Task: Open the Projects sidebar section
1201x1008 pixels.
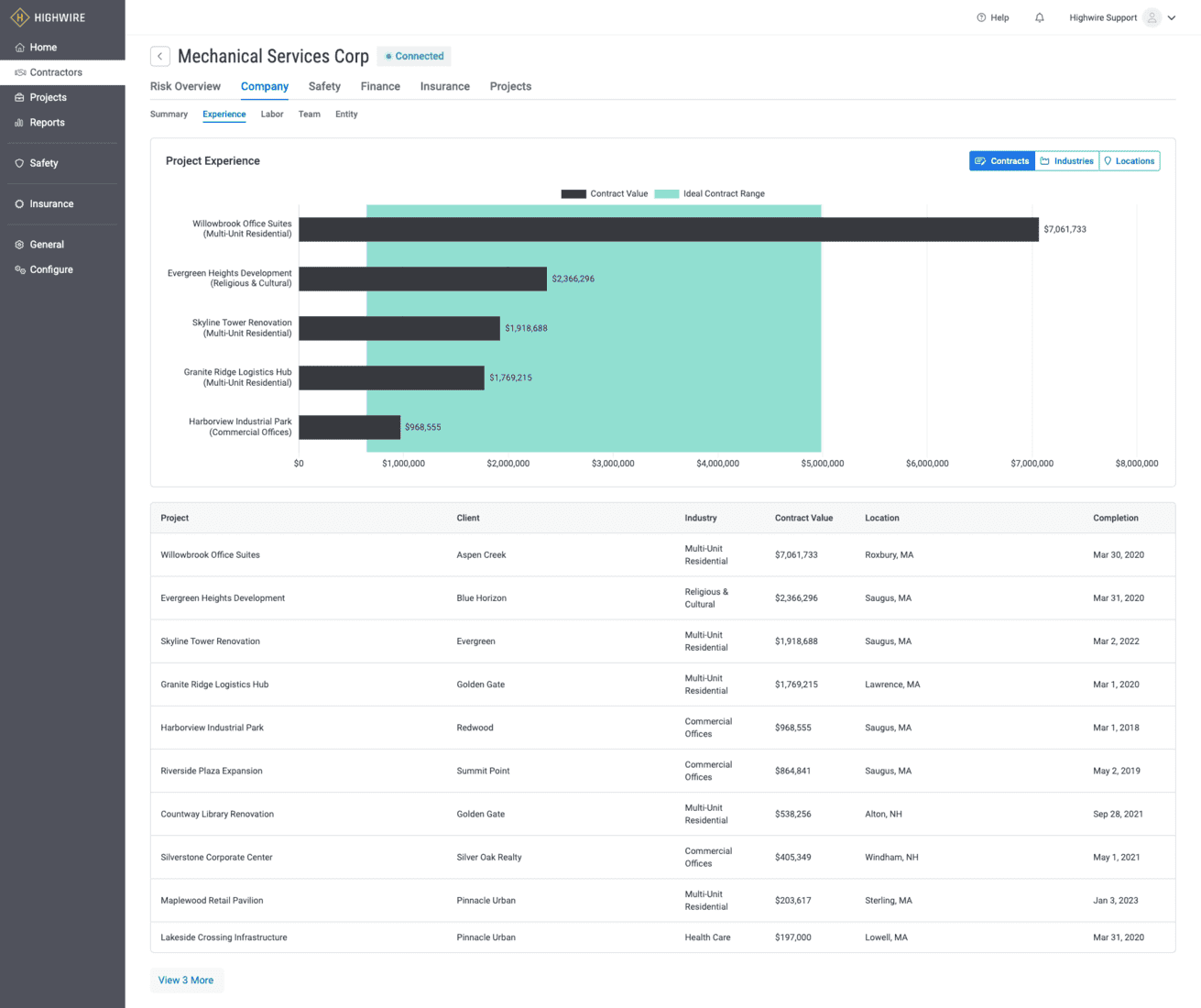Action: [x=48, y=97]
